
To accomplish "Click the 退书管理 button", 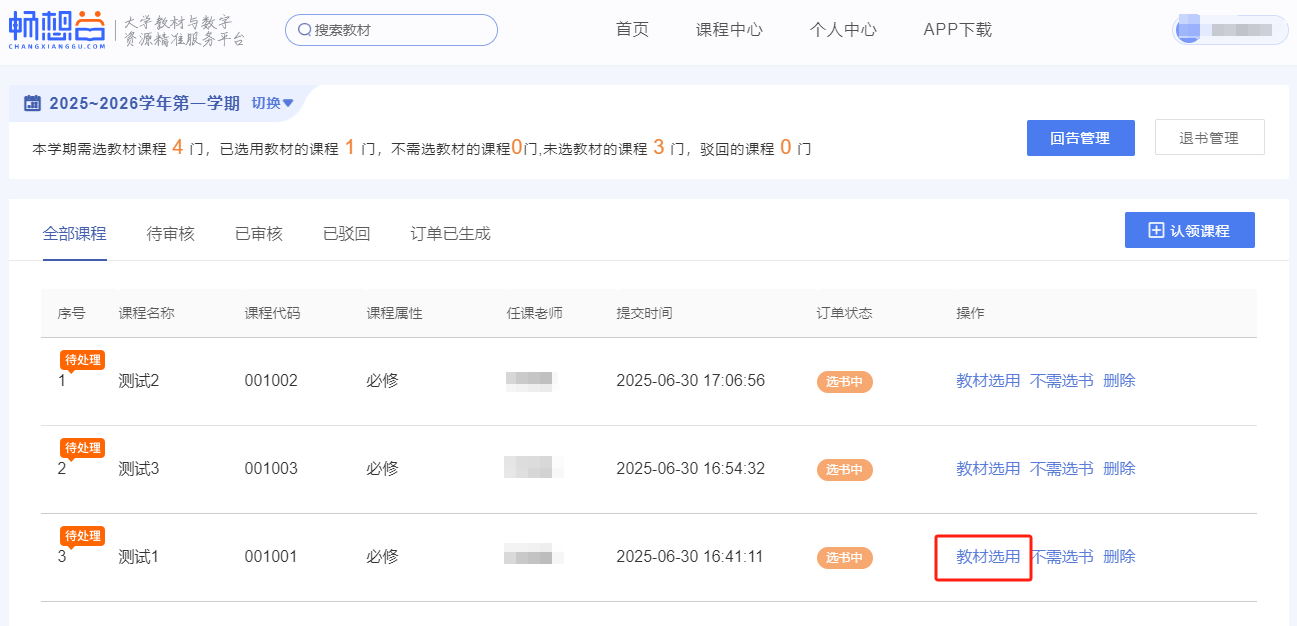I will pyautogui.click(x=1209, y=138).
